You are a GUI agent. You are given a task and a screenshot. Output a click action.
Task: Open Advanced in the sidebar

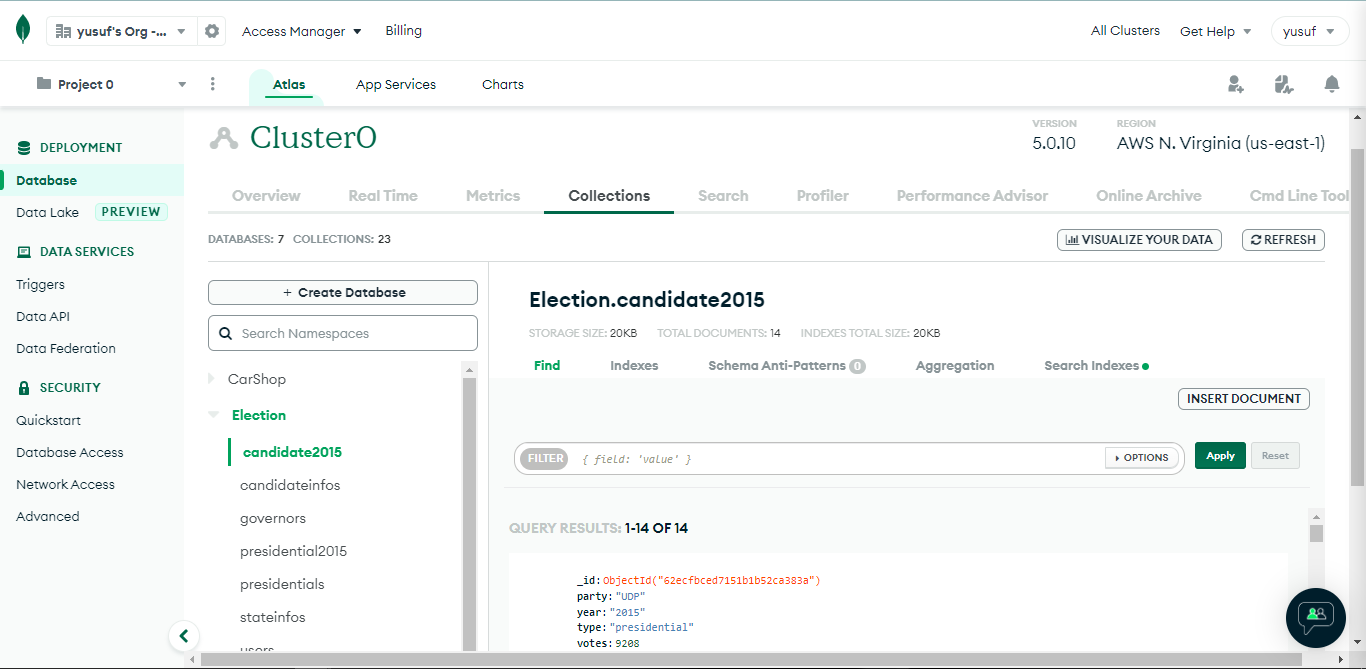point(48,517)
